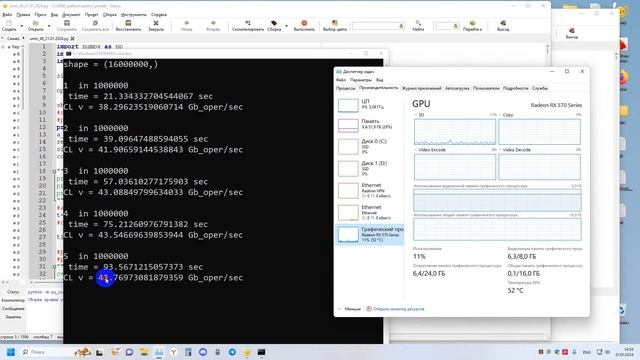Click the Найти (Find) toolbar icon

click(418, 26)
